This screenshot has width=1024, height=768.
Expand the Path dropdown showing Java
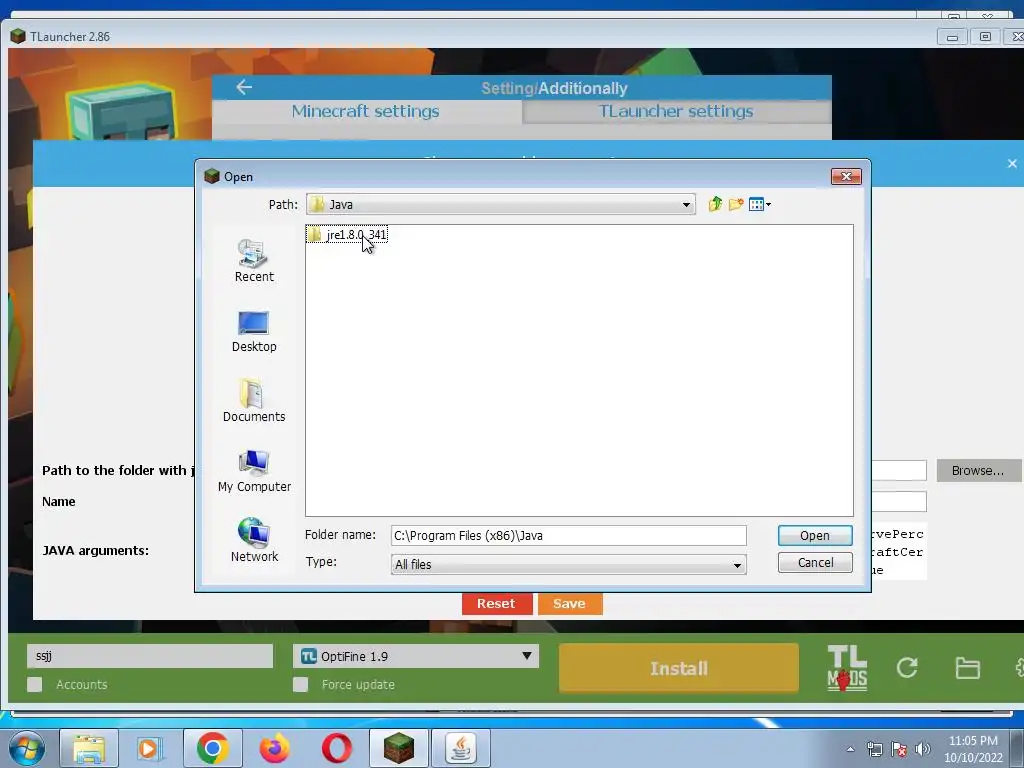686,204
